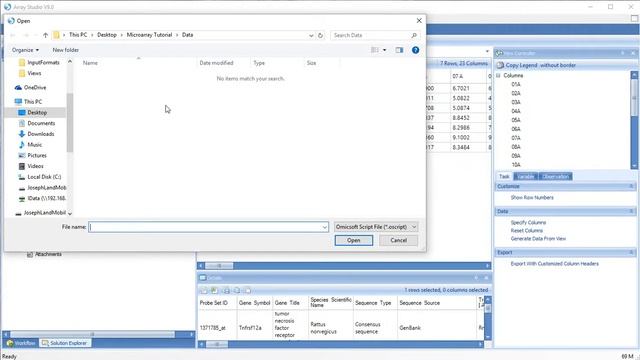Open help in the Open dialog

(415, 50)
